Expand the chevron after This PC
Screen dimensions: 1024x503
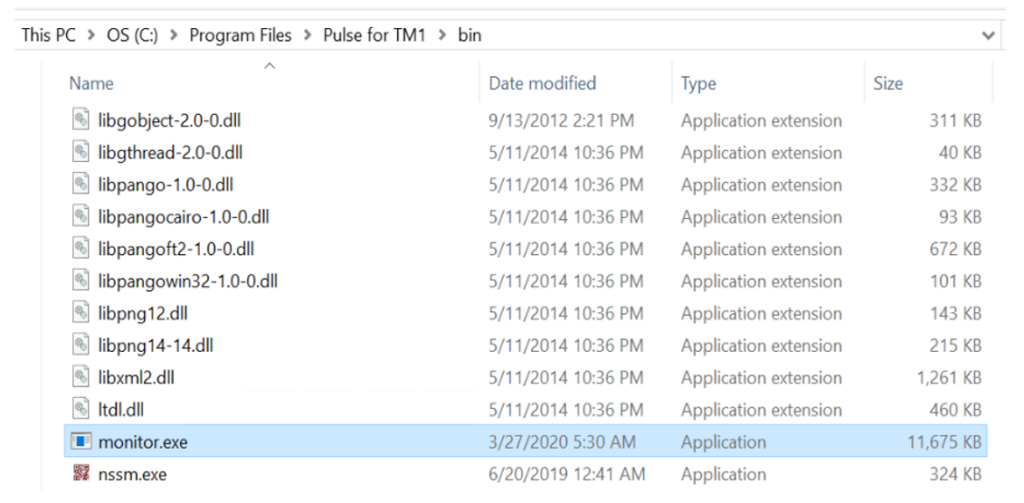click(92, 36)
